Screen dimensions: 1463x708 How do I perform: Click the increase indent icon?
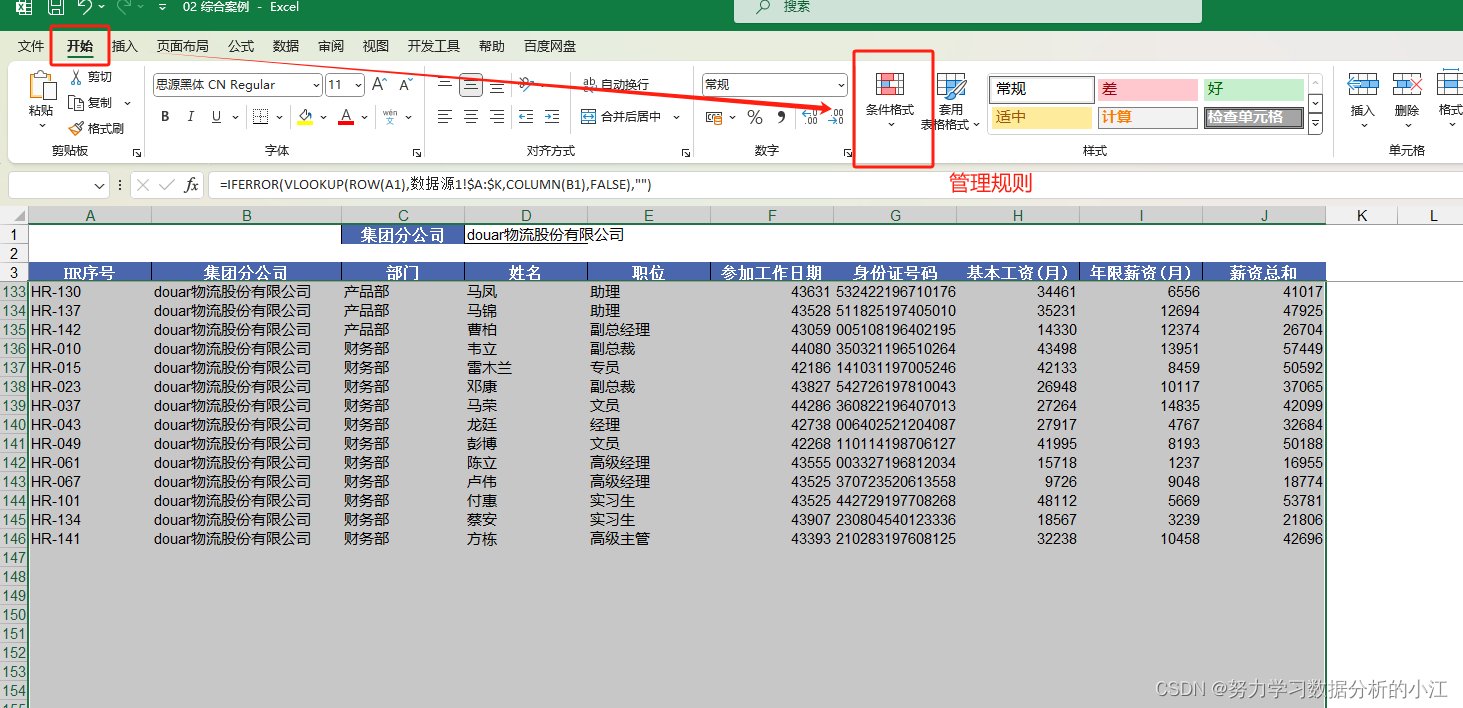pyautogui.click(x=552, y=117)
